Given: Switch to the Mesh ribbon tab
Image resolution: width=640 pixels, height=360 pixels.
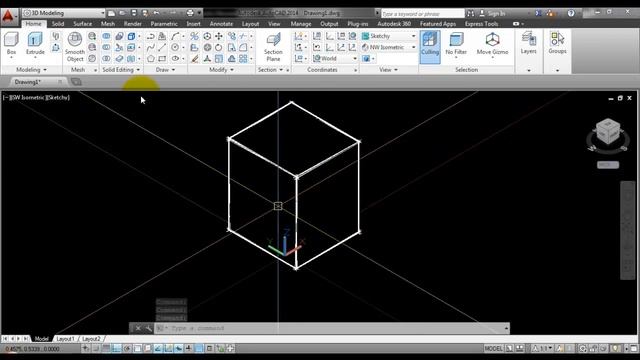Looking at the screenshot, I should pyautogui.click(x=108, y=24).
